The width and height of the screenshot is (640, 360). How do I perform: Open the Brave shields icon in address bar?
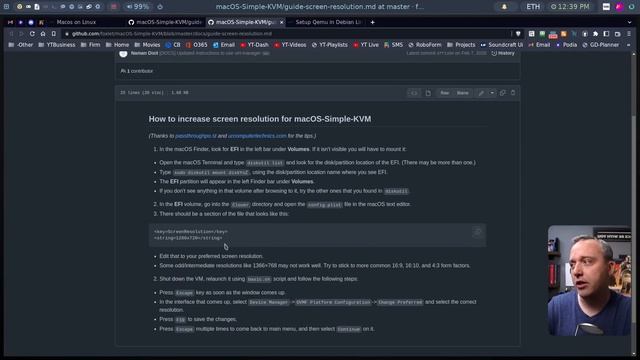coord(518,34)
